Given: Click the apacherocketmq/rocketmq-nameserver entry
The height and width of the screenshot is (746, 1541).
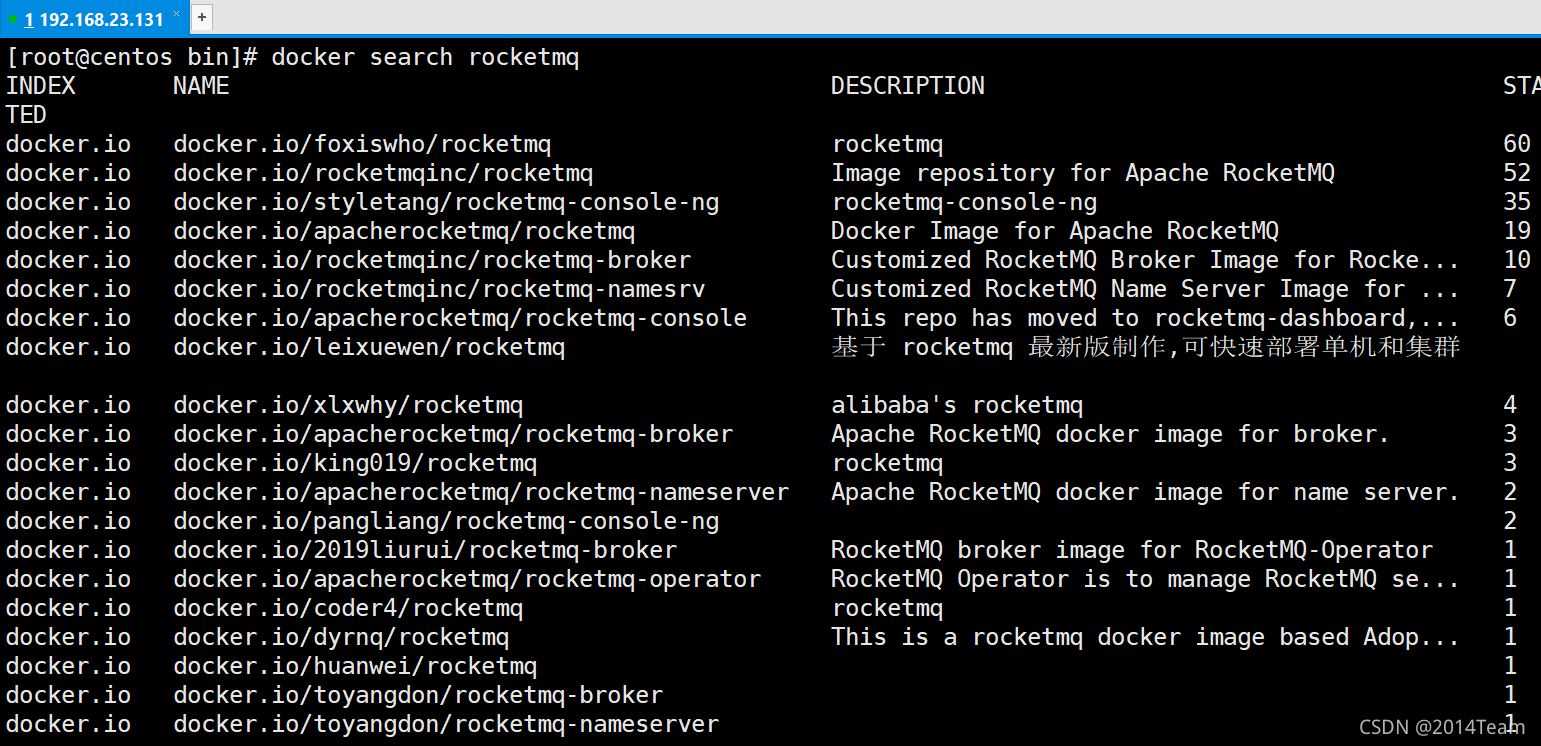Looking at the screenshot, I should [x=481, y=492].
